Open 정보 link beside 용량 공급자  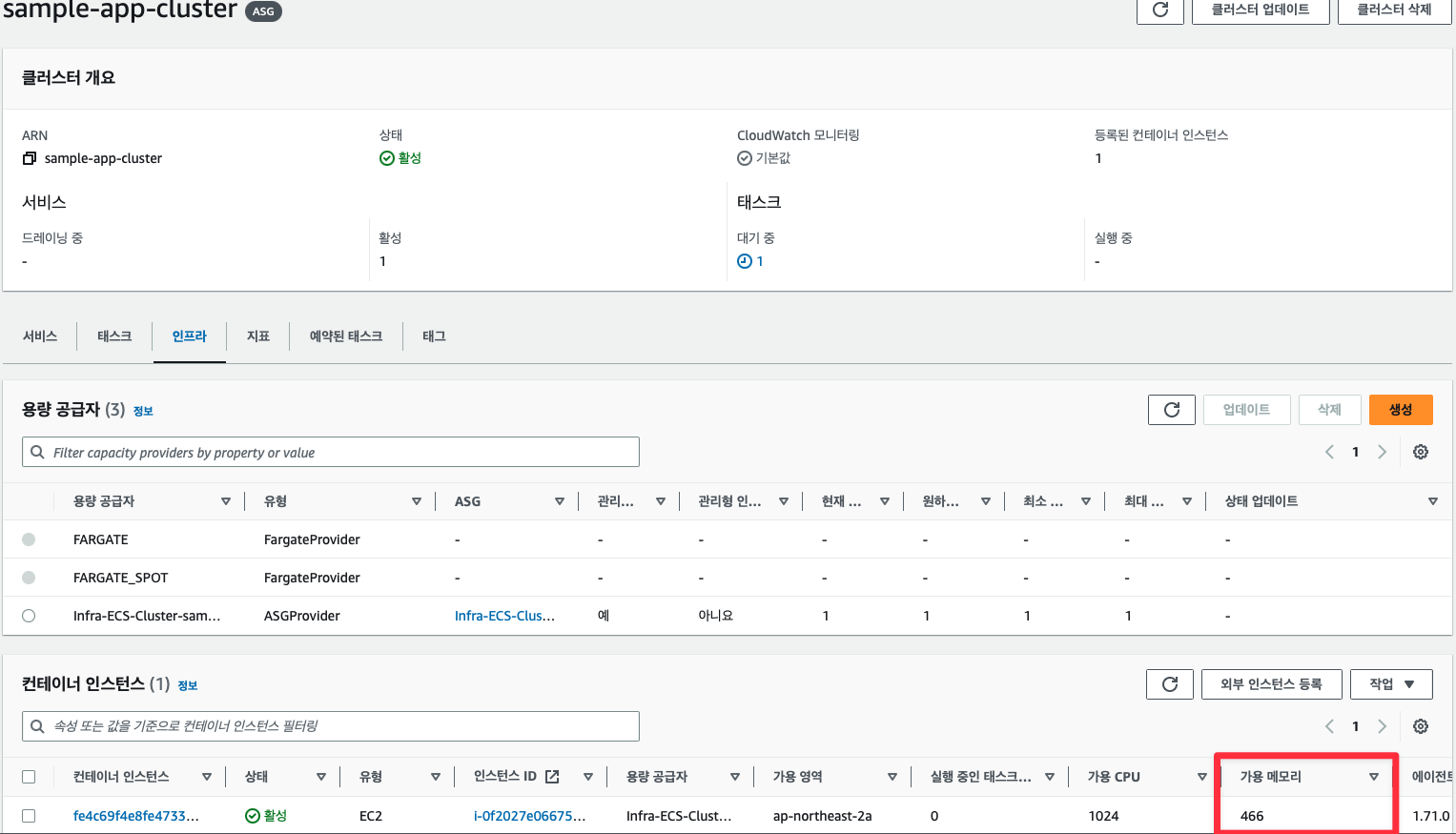tap(143, 411)
